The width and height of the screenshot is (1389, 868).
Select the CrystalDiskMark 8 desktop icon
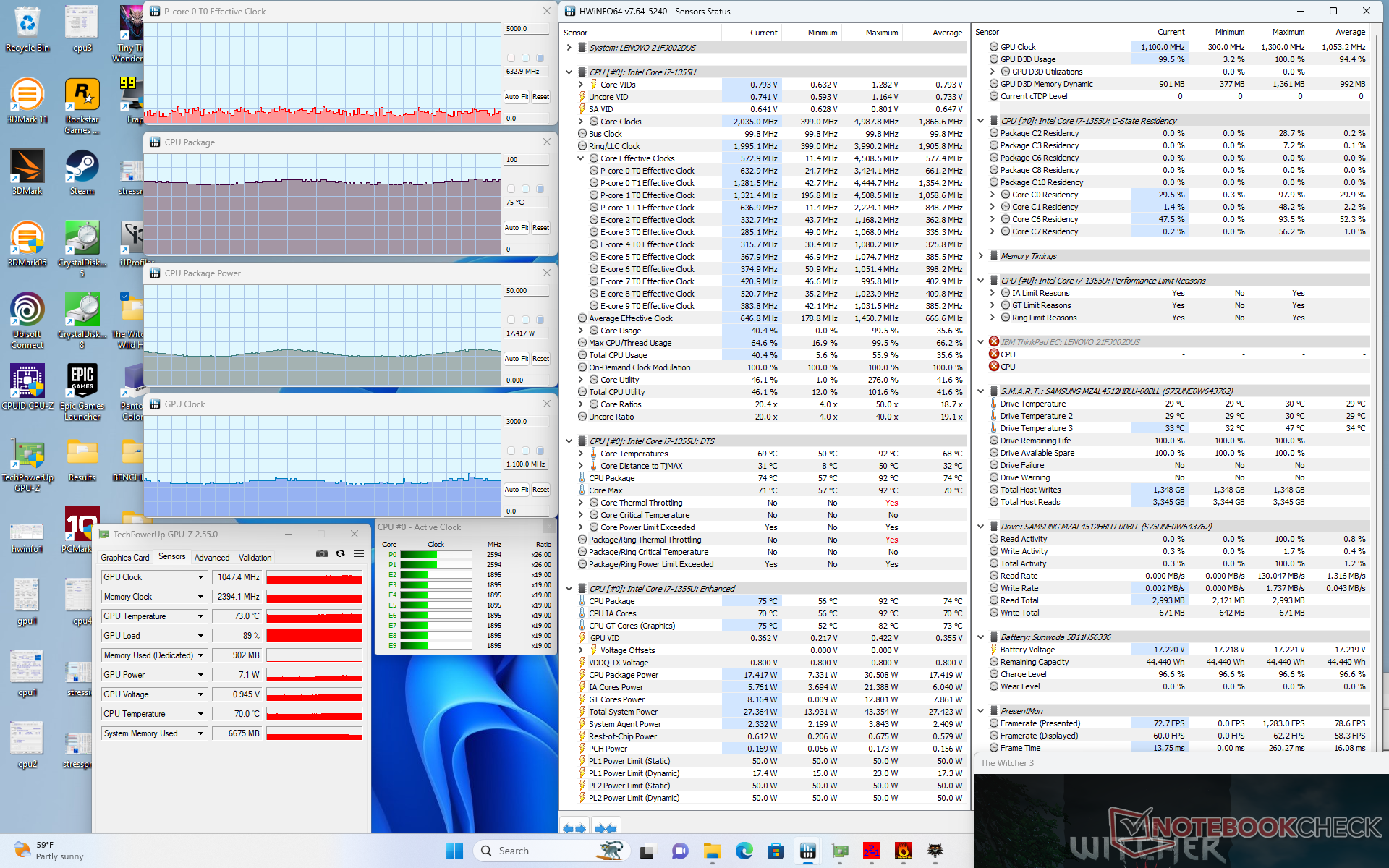[x=82, y=320]
